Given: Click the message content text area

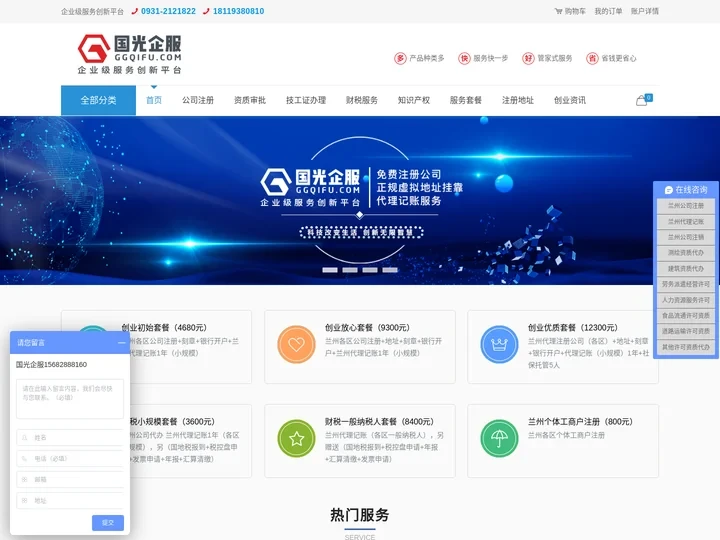Looking at the screenshot, I should click(70, 399).
